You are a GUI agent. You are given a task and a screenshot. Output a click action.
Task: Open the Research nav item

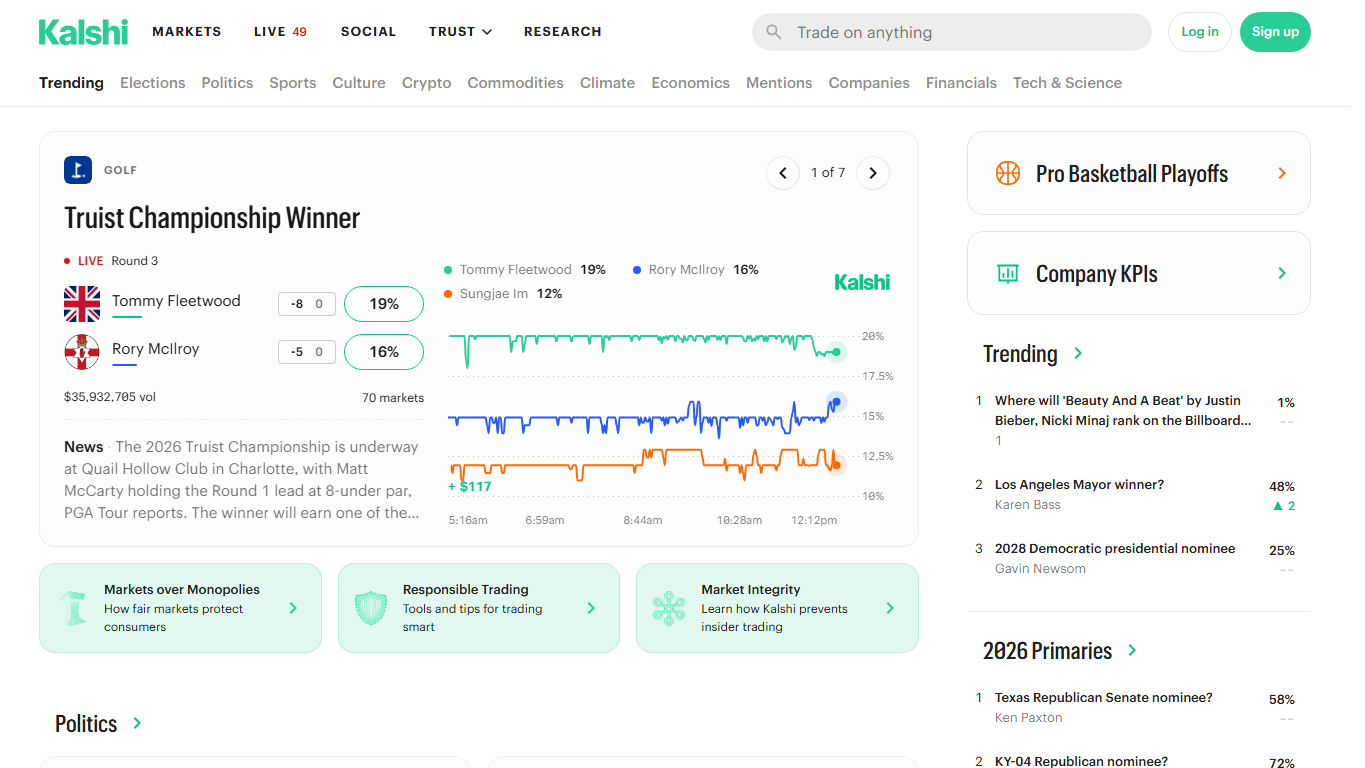pyautogui.click(x=563, y=32)
